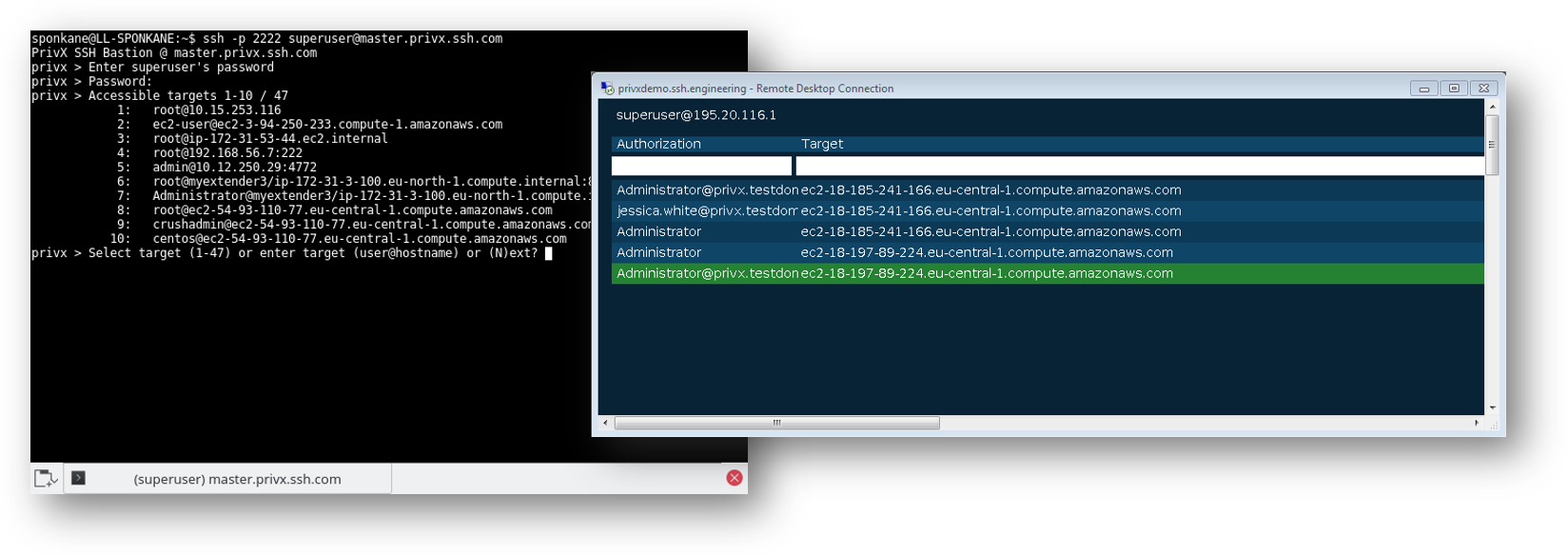Click the PrivX SSH Bastion banner line
1568x556 pixels.
[x=174, y=53]
